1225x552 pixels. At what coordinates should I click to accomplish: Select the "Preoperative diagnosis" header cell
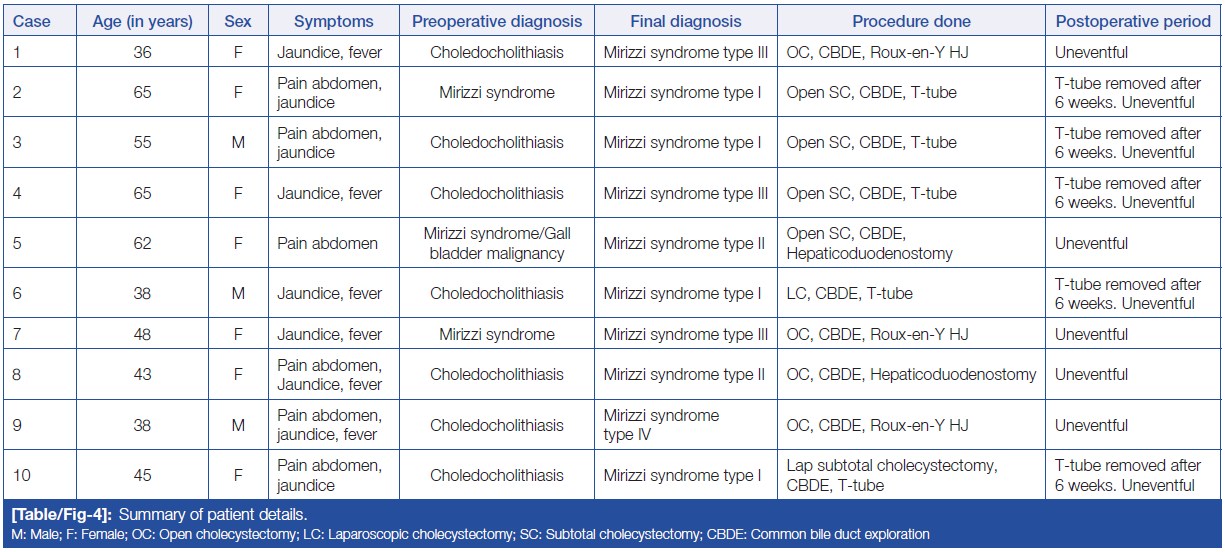point(497,21)
